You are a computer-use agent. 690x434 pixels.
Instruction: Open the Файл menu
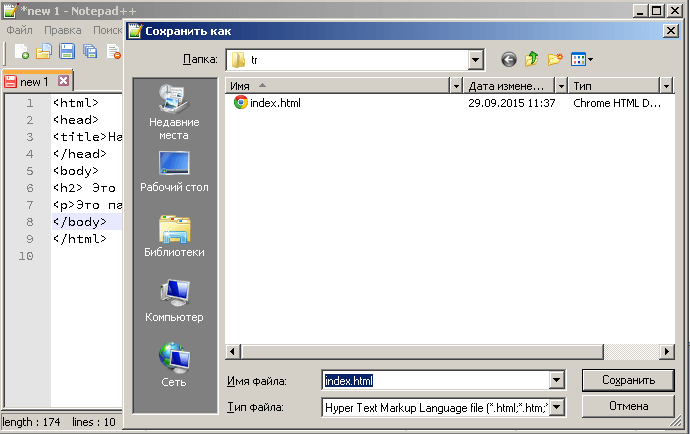click(x=20, y=30)
